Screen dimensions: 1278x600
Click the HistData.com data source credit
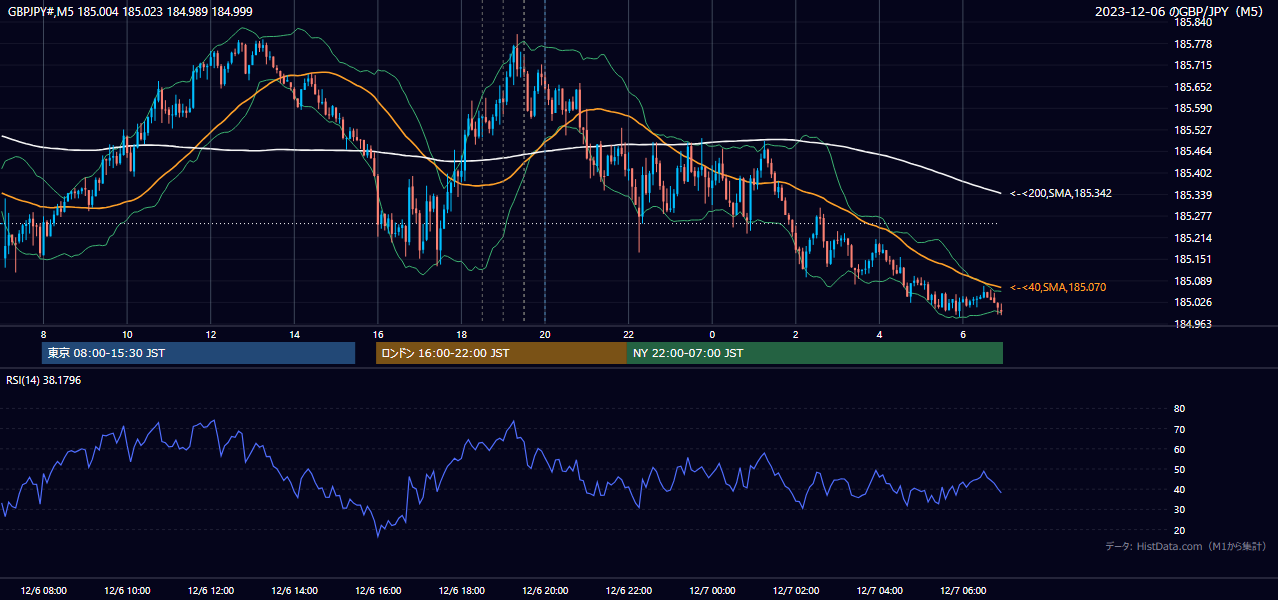pos(1185,546)
